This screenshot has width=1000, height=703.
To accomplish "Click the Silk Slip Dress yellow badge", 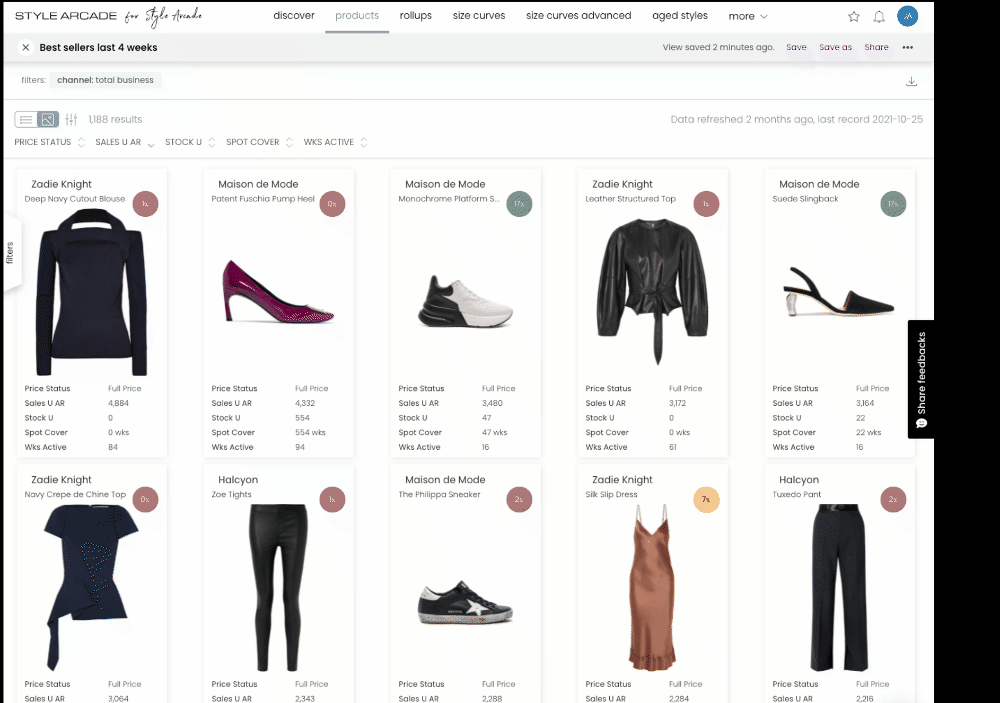I will pos(706,500).
